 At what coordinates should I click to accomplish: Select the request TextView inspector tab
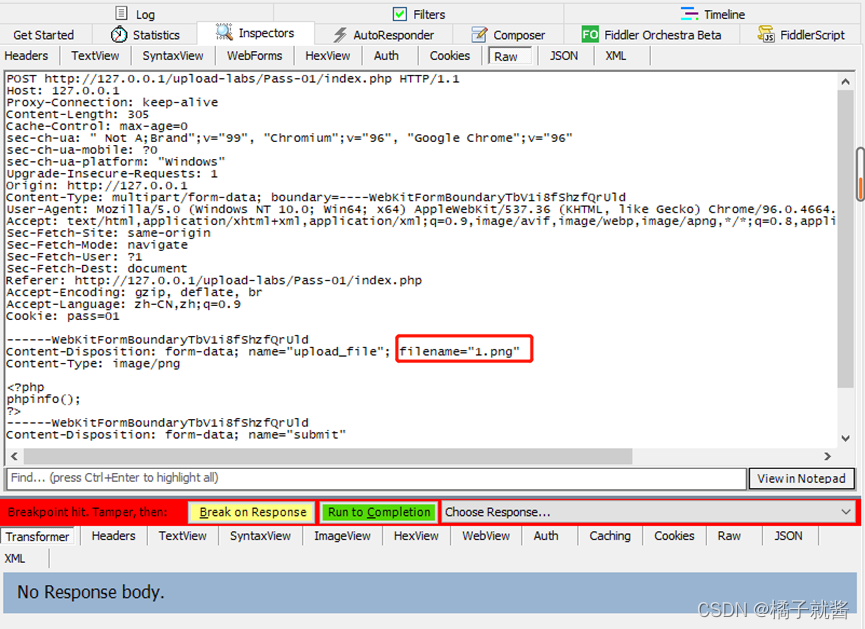click(95, 56)
